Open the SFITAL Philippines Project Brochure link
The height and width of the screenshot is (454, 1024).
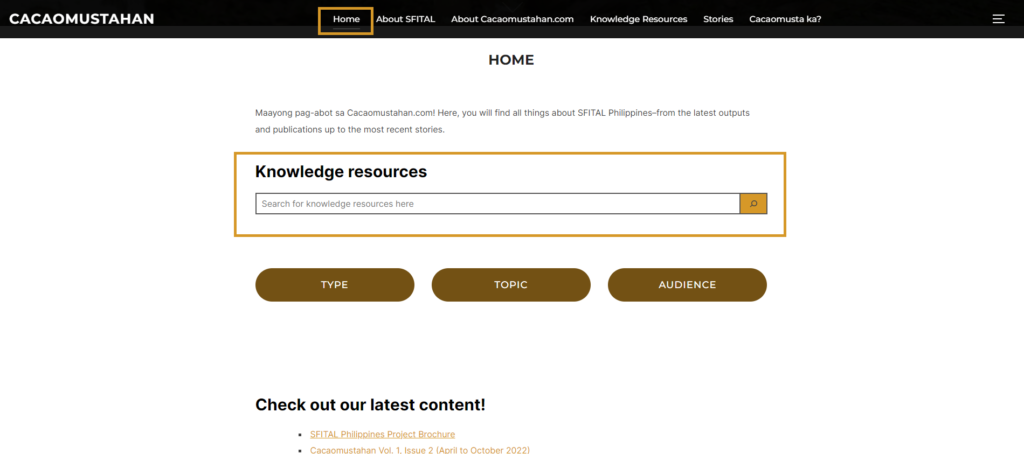click(383, 434)
